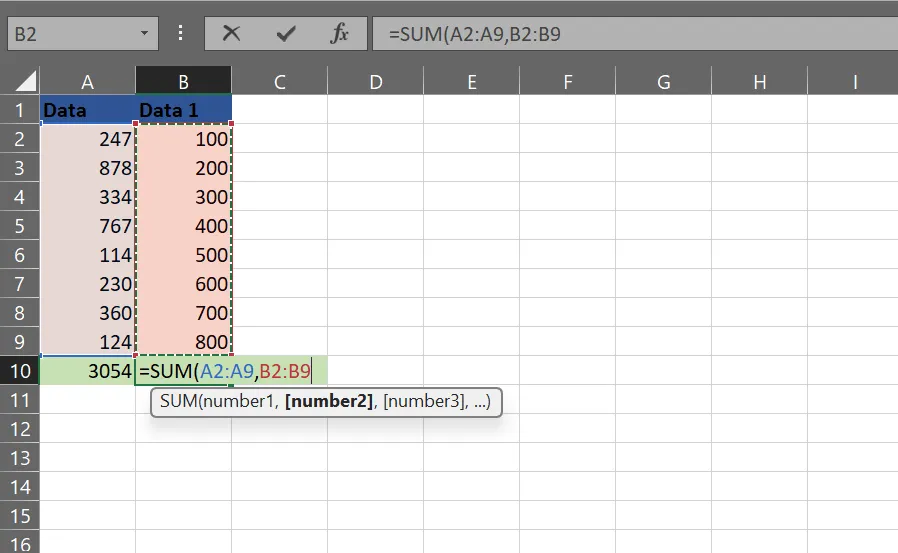Click bold [number2] argument in tooltip
The height and width of the screenshot is (553, 898).
click(329, 401)
